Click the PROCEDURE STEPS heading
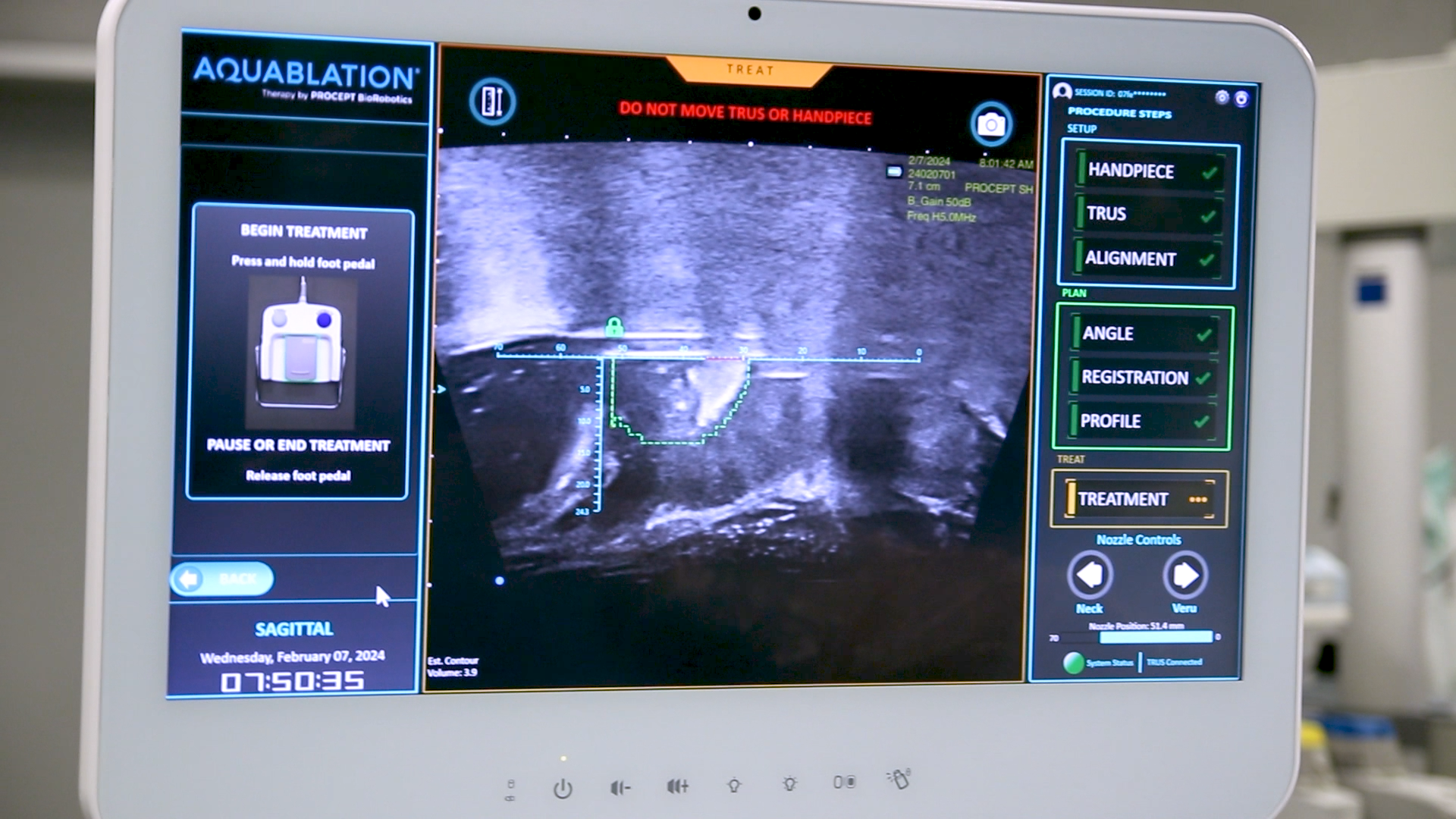The width and height of the screenshot is (1456, 819). [1119, 113]
